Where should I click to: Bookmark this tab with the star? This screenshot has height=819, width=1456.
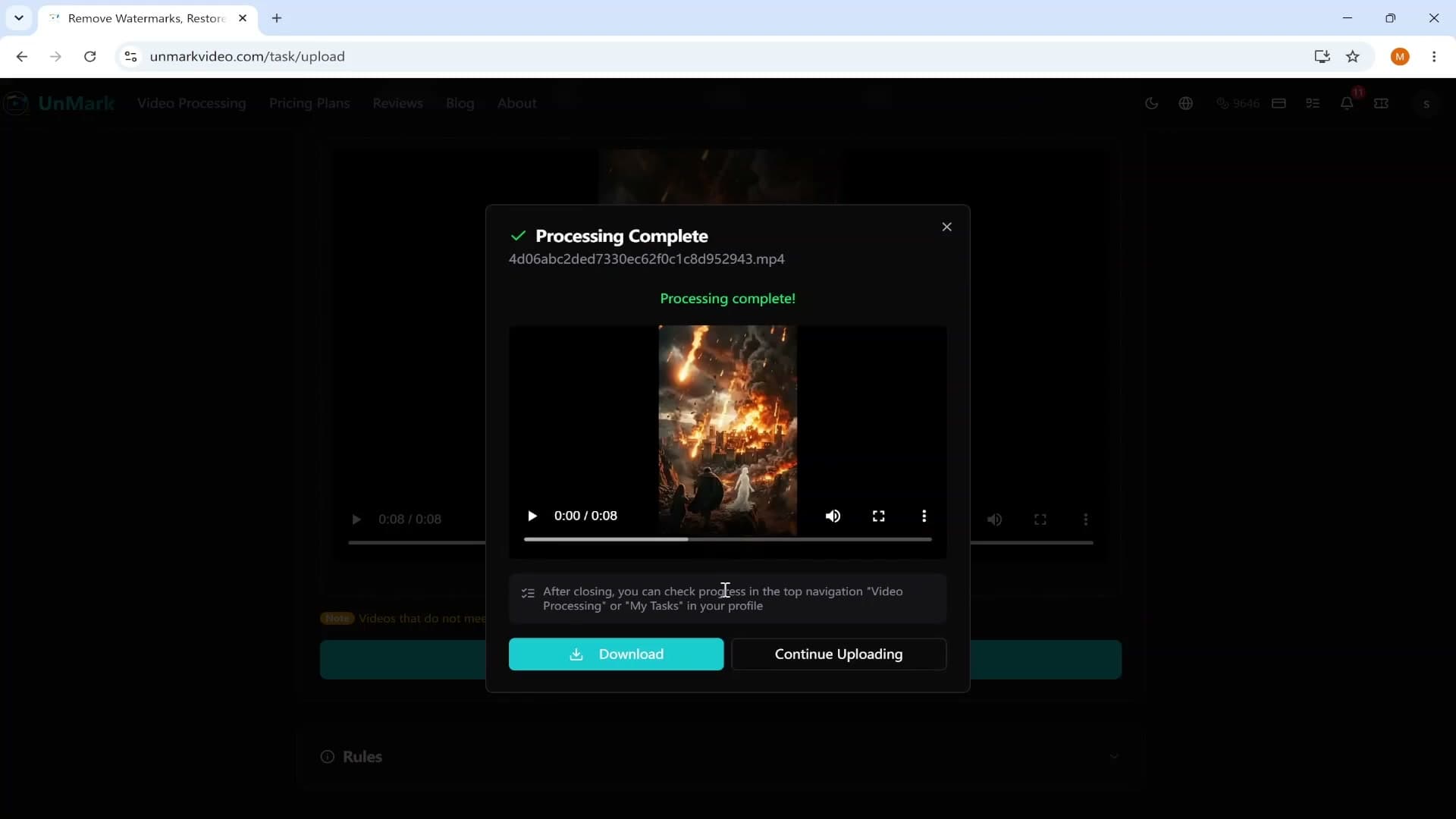tap(1353, 56)
